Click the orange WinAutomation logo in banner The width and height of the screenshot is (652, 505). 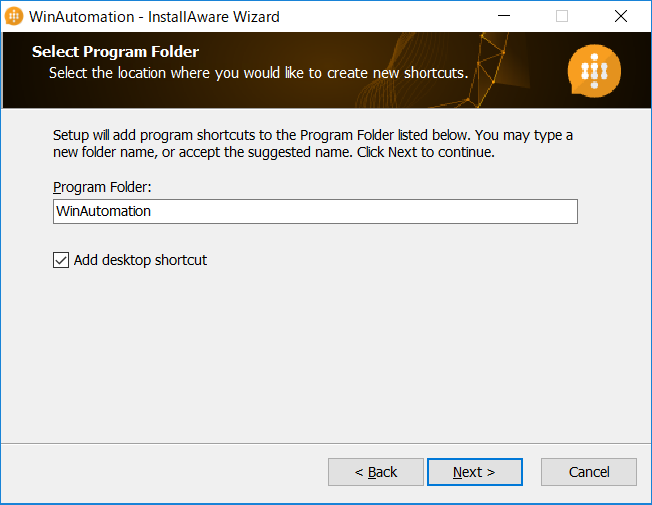tap(594, 71)
